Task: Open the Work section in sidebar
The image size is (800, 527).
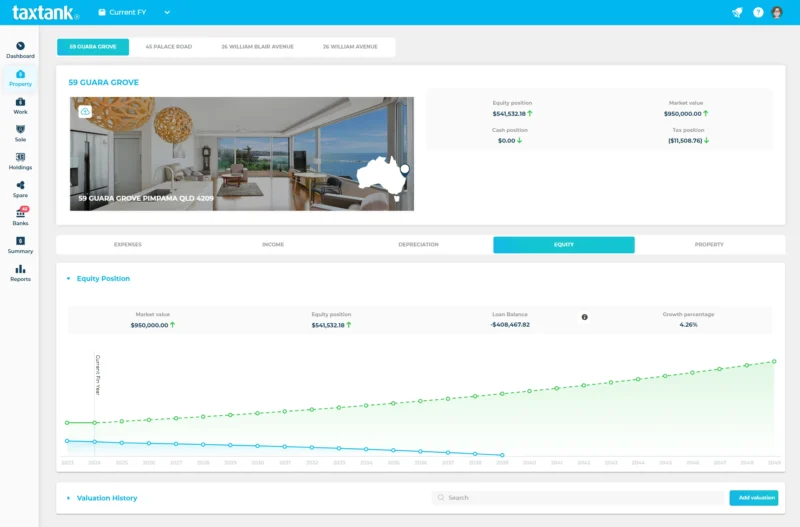Action: click(x=20, y=106)
